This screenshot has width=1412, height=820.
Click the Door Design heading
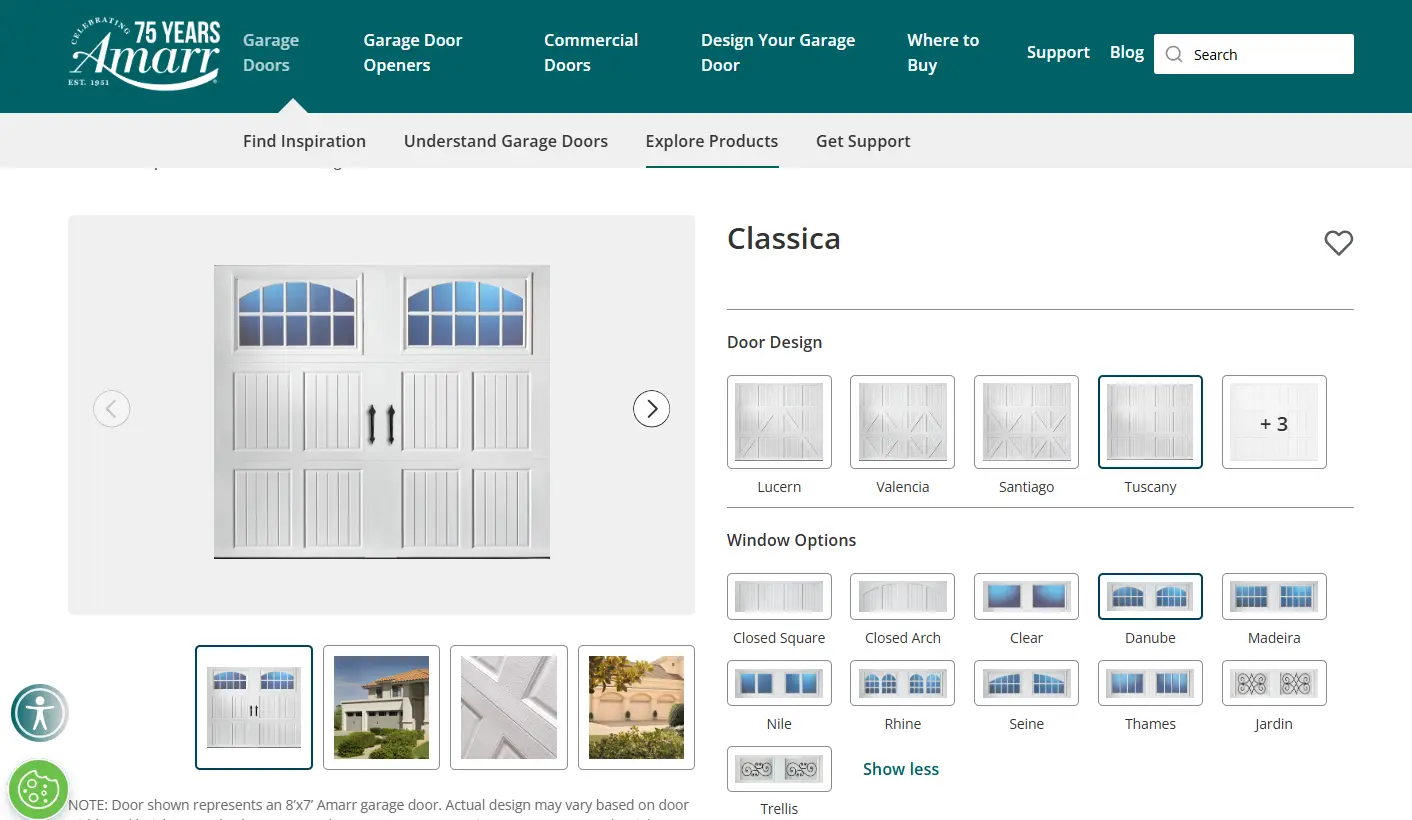[x=774, y=342]
